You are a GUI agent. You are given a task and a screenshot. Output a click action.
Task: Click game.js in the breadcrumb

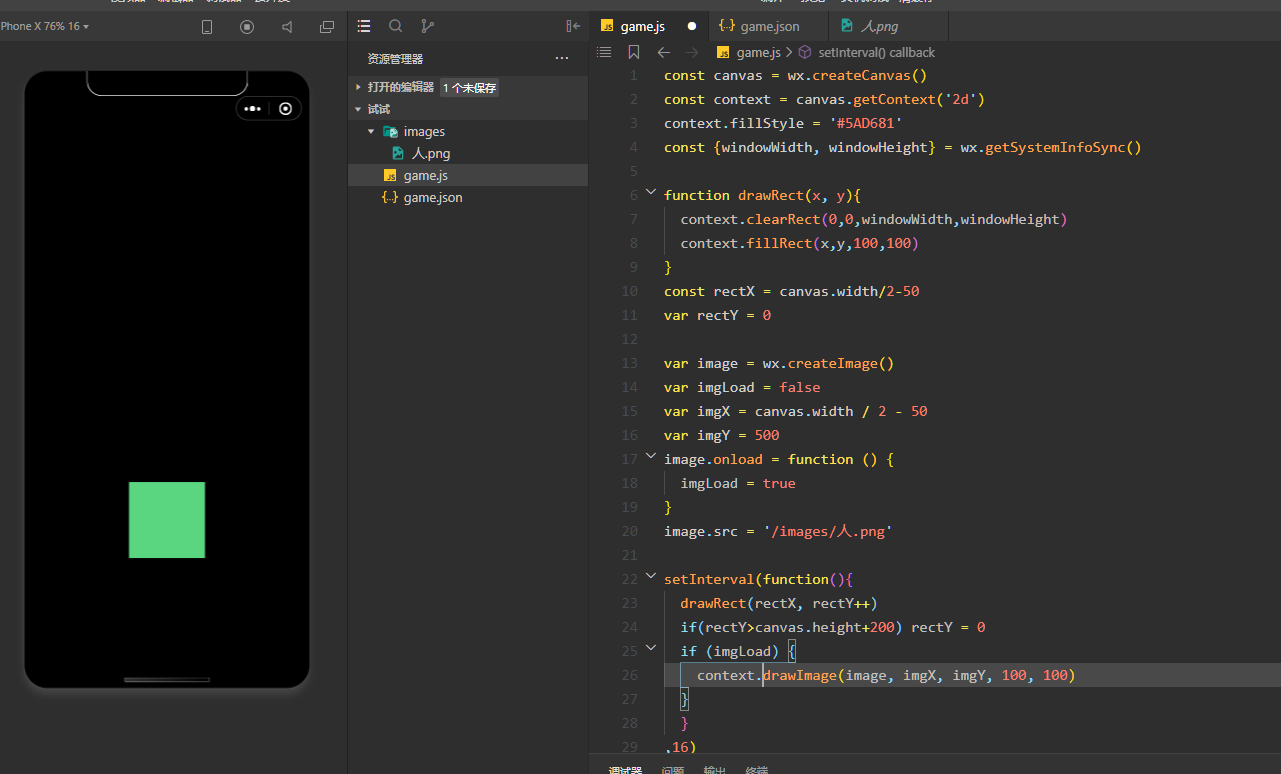click(x=758, y=52)
